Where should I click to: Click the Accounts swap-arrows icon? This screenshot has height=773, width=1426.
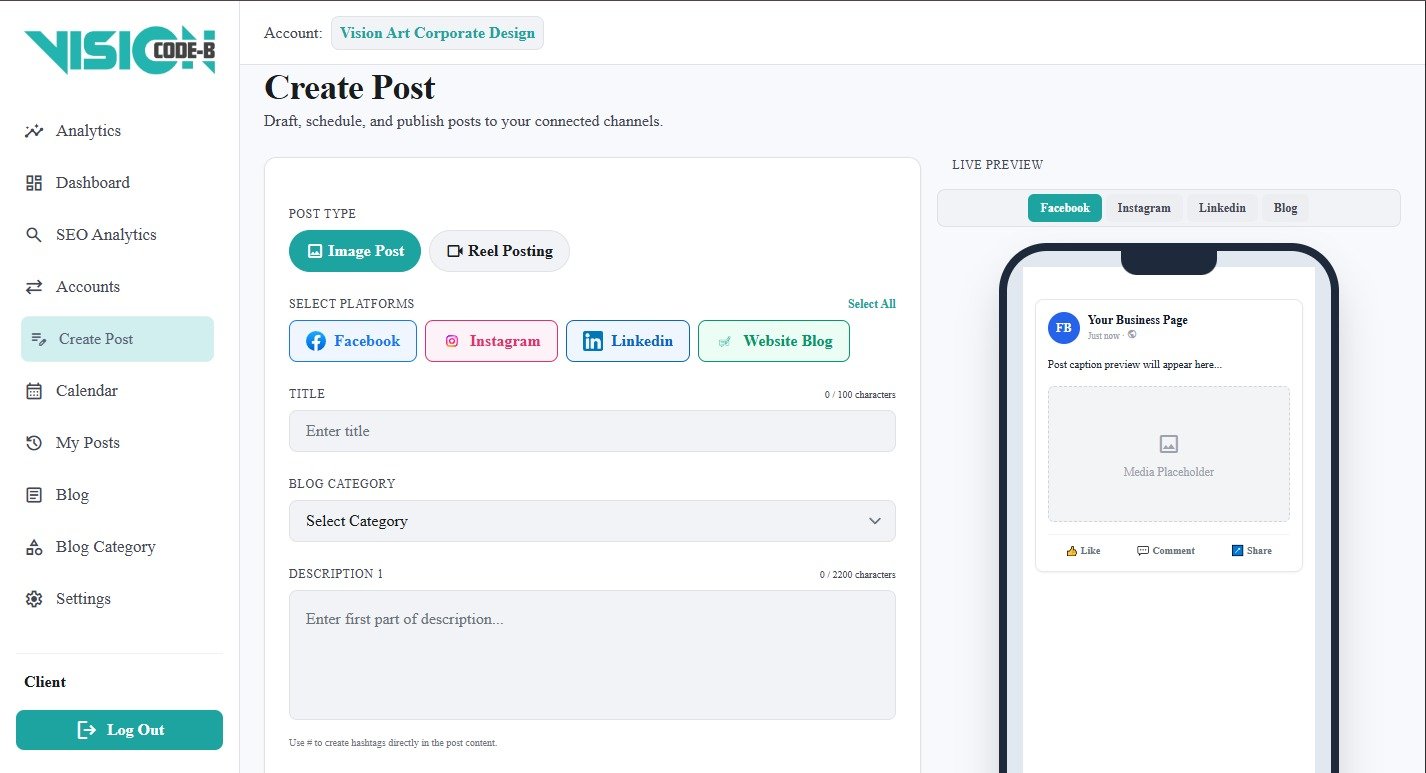coord(34,287)
